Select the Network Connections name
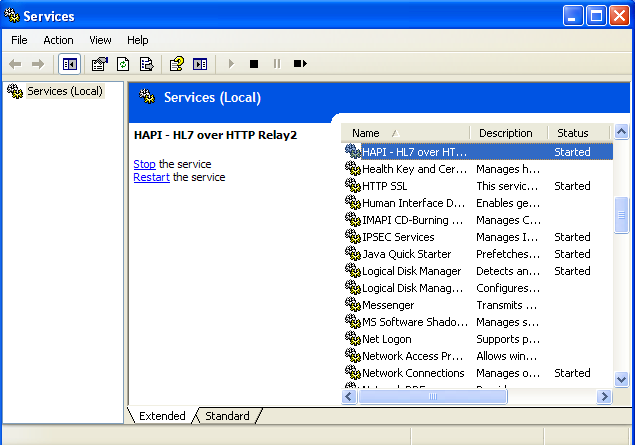Viewport: 635px width, 445px height. tap(413, 373)
